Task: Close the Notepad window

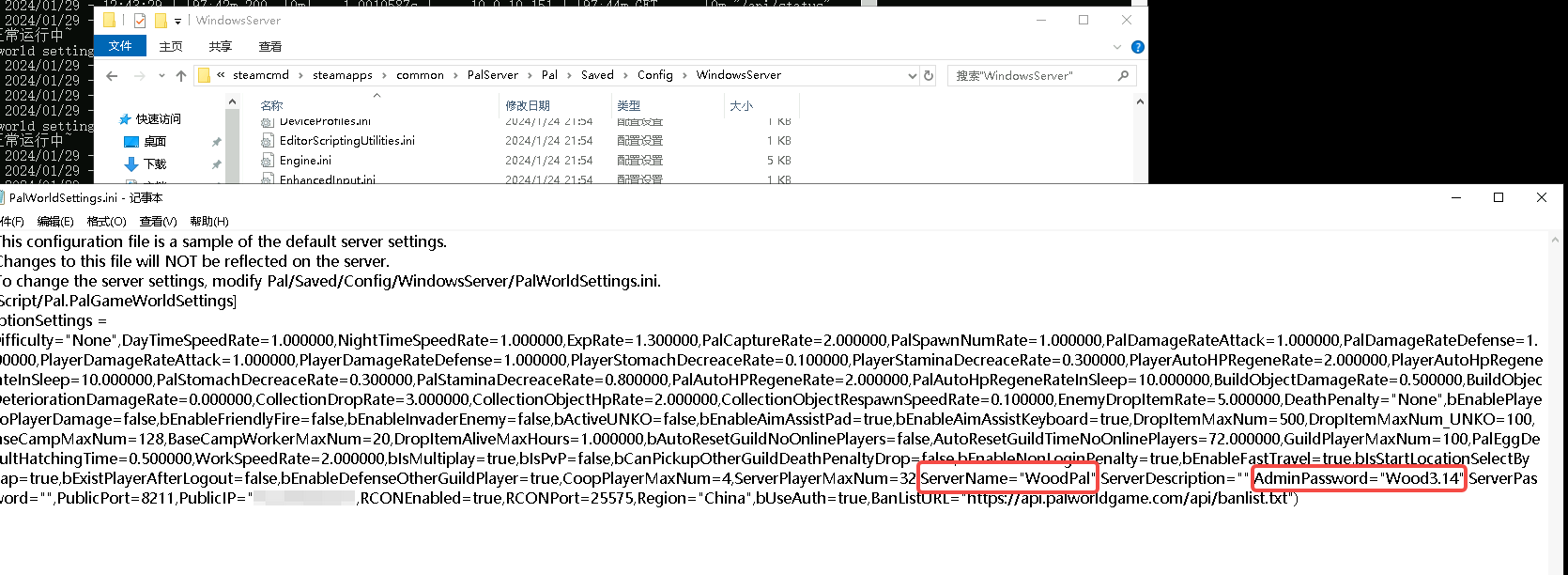Action: 1542,197
